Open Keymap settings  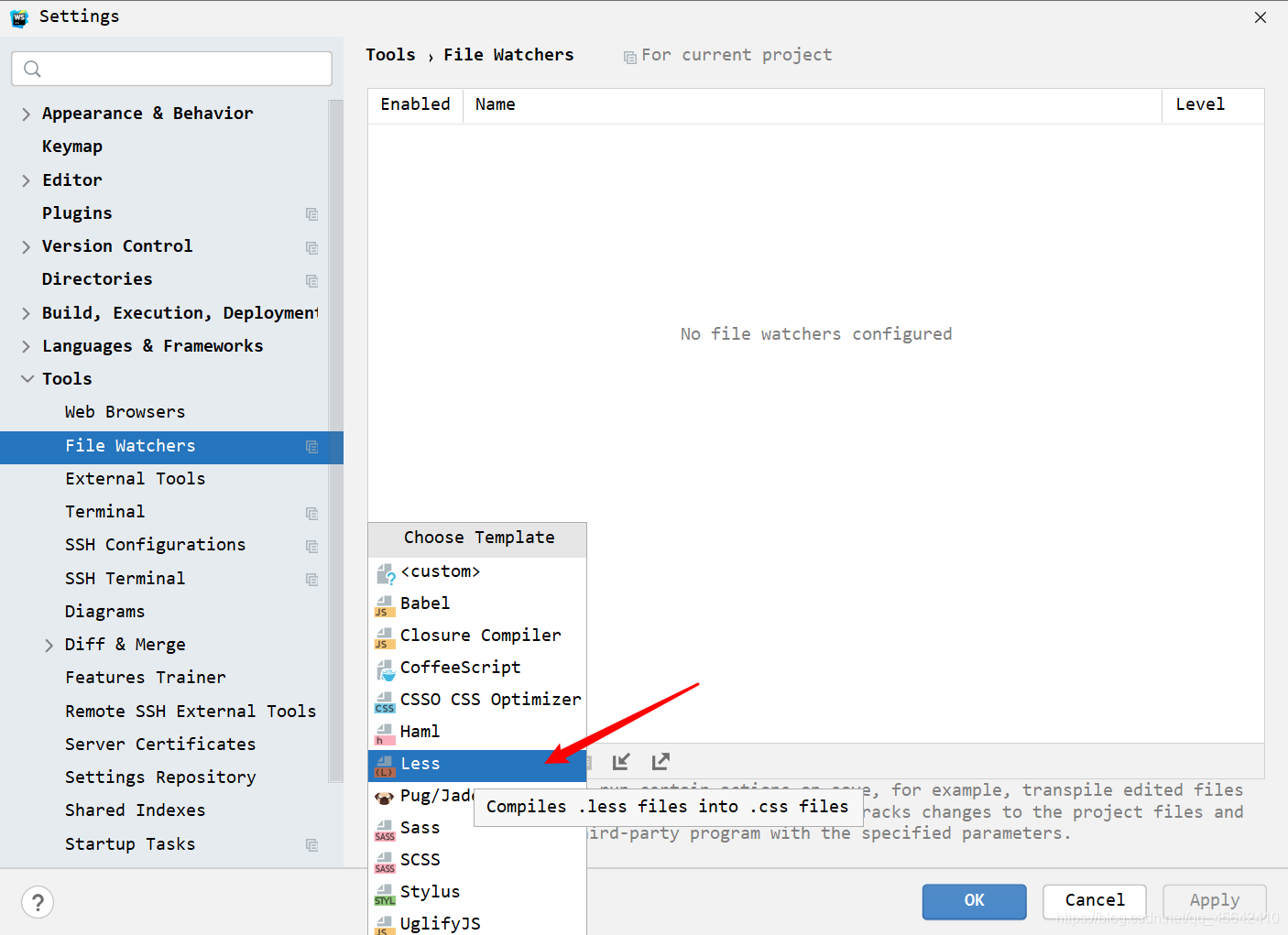(72, 147)
